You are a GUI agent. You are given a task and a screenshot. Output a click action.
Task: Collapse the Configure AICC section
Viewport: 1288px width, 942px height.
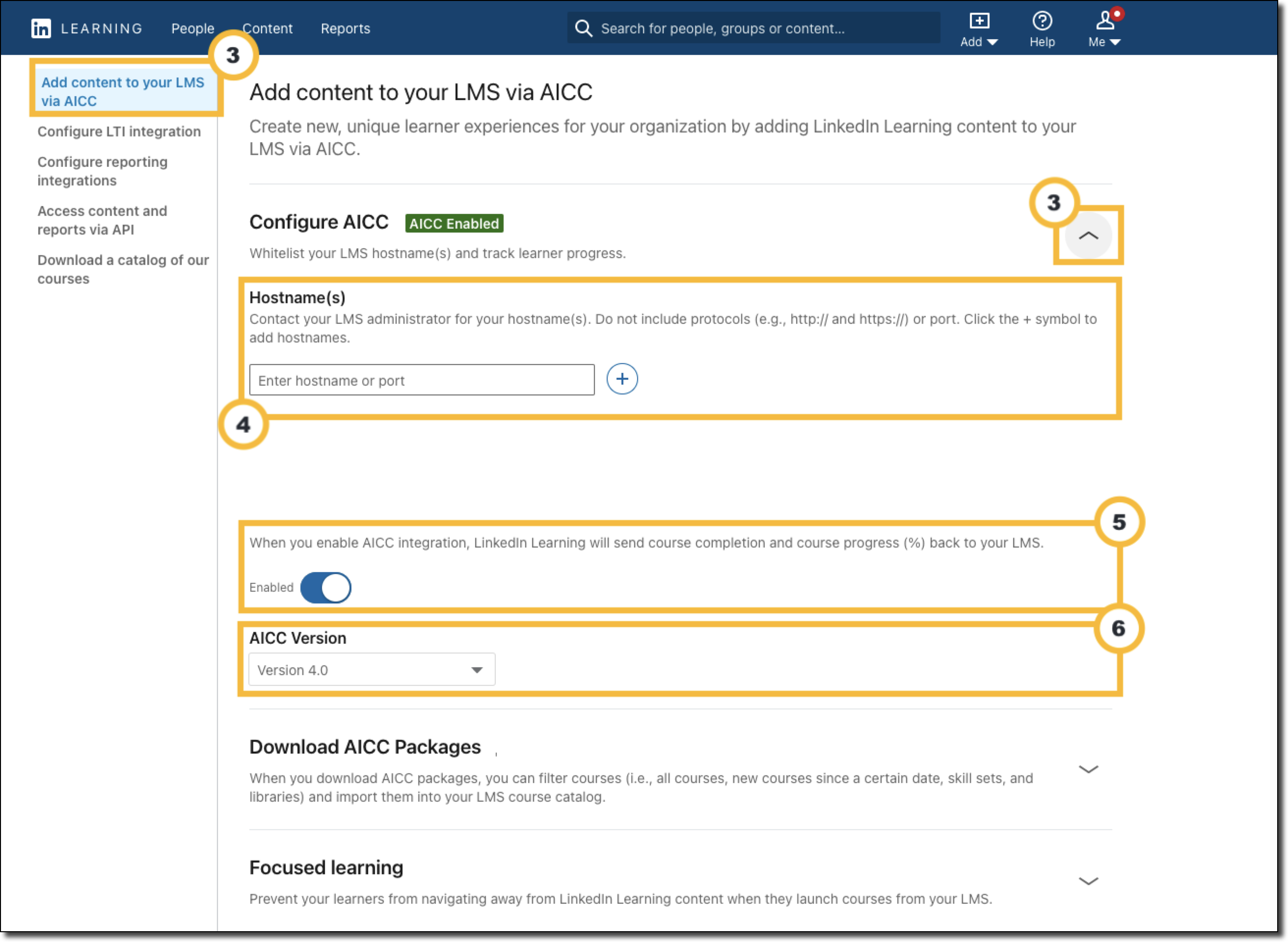(x=1088, y=235)
